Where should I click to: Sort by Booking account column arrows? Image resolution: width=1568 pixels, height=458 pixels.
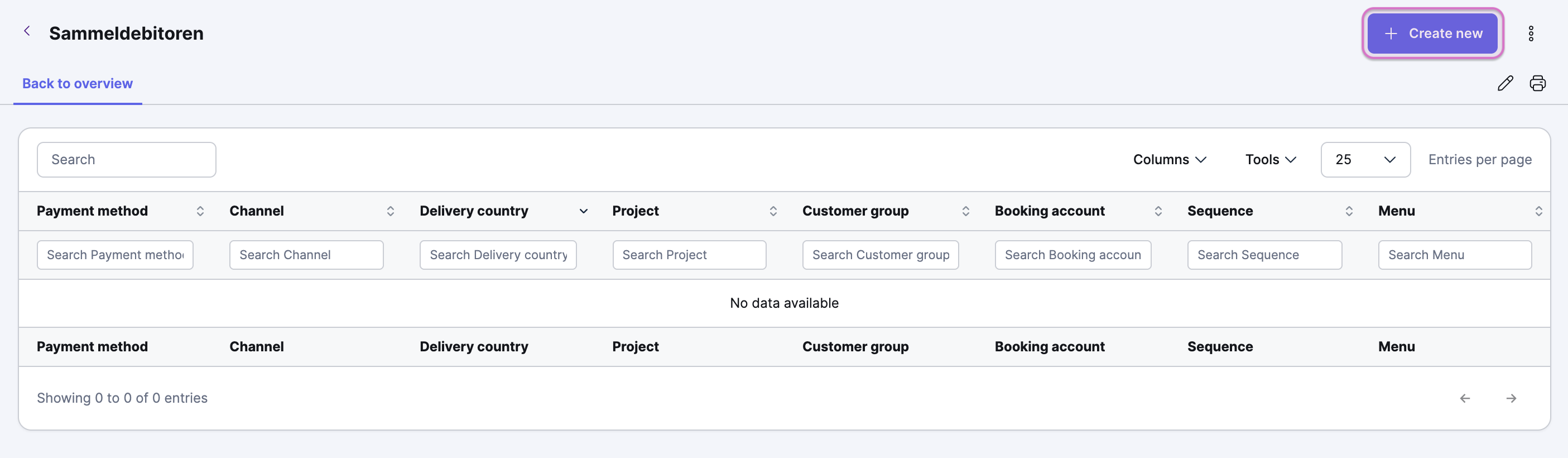tap(1158, 211)
